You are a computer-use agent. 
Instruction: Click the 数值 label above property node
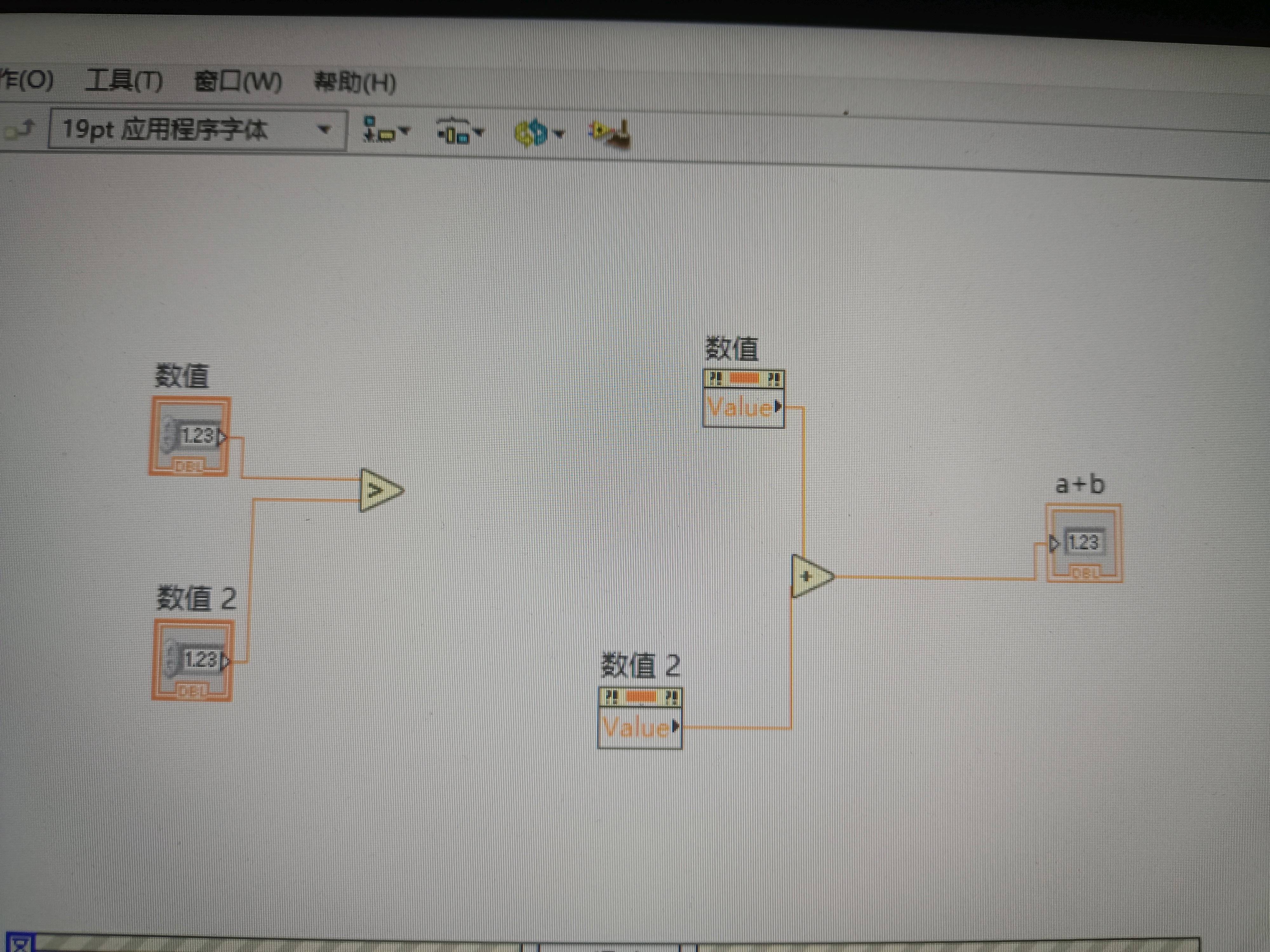[x=732, y=348]
